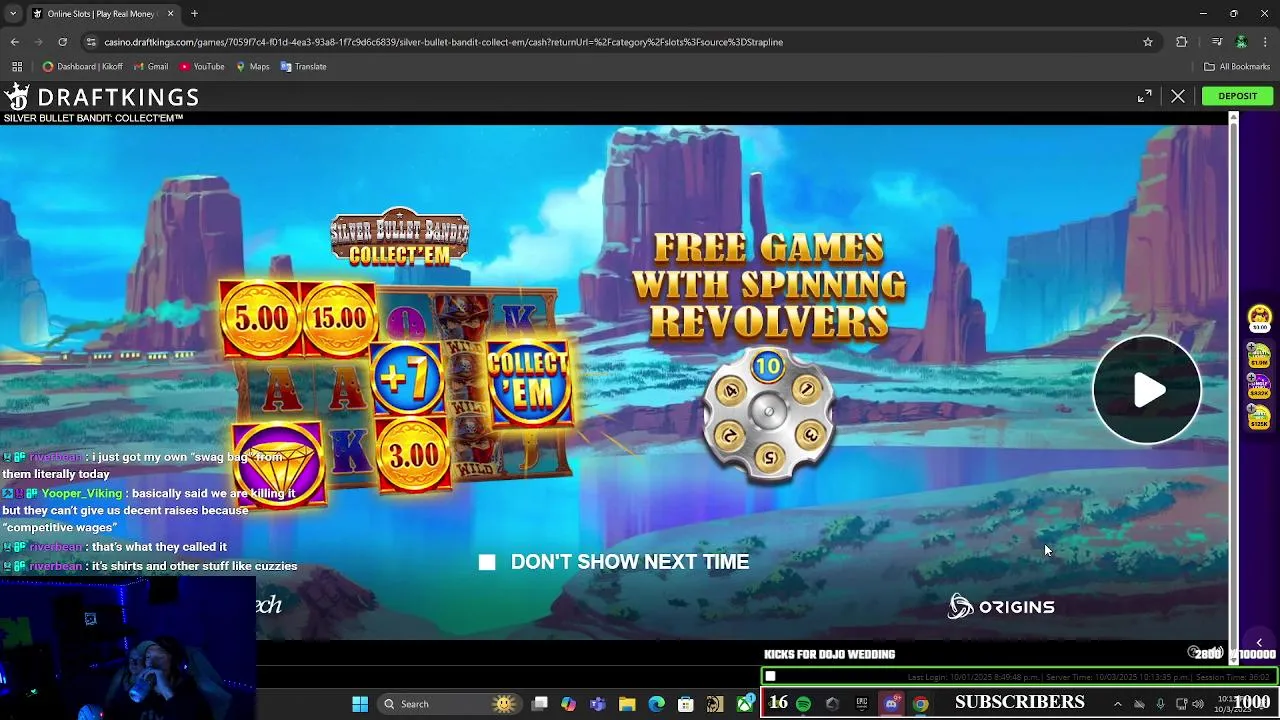Image resolution: width=1280 pixels, height=720 pixels.
Task: Select the $1.9M jackpot badge
Action: click(1259, 355)
